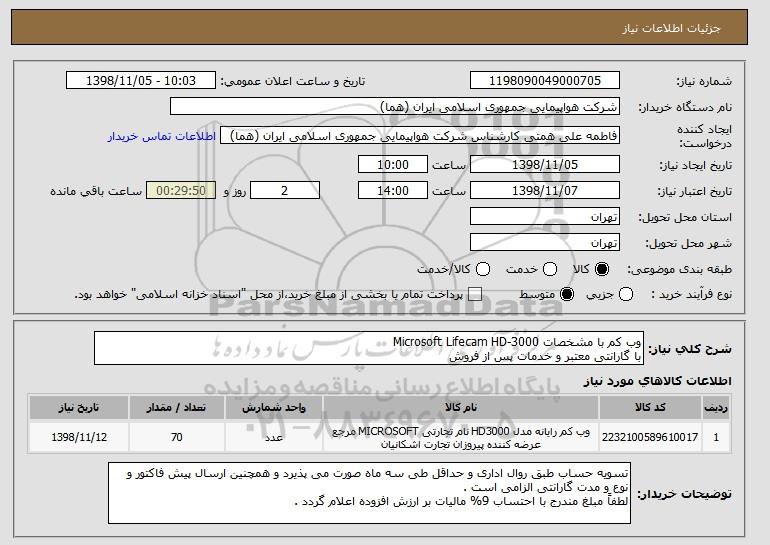770x545 pixels.
Task: Click the announcement date field 1398/11/05 - 10:03
Action: (x=141, y=81)
